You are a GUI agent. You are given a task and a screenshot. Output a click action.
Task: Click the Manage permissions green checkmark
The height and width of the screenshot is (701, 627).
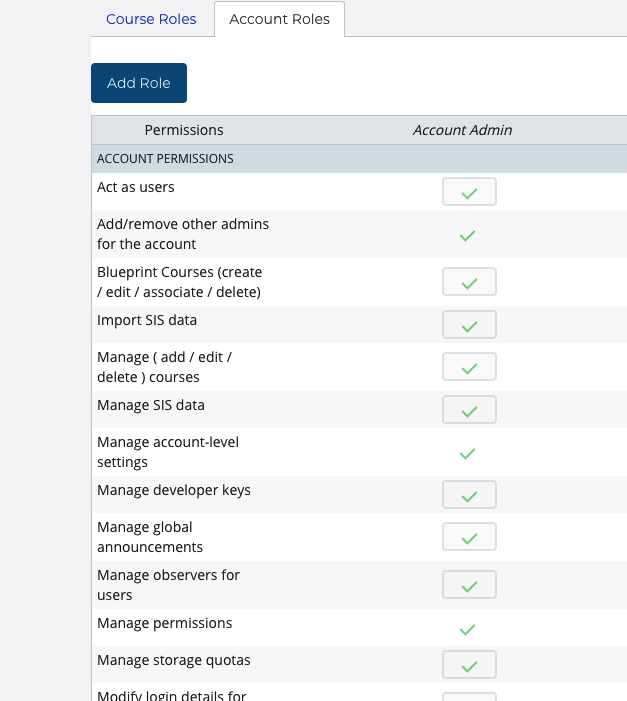[x=467, y=630]
